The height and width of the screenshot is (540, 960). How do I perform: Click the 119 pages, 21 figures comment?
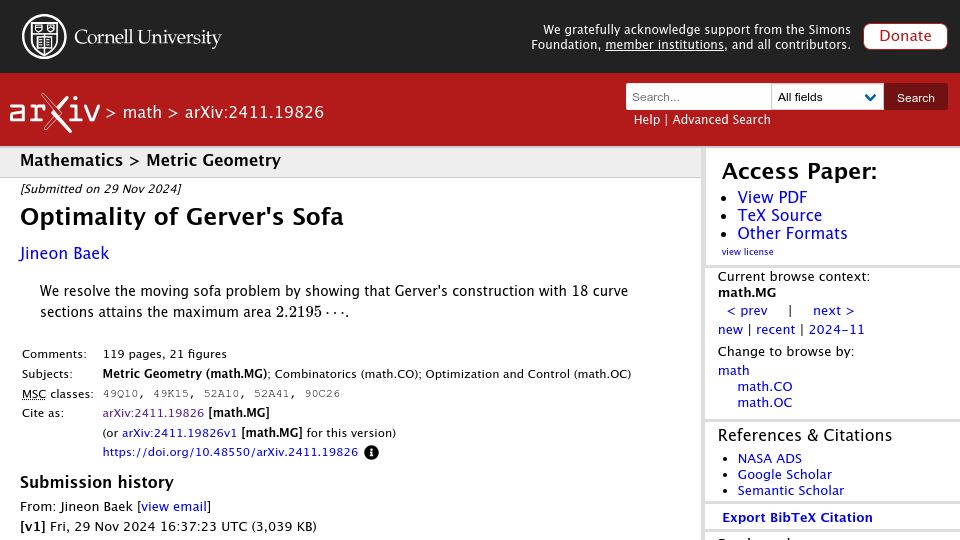tap(165, 354)
